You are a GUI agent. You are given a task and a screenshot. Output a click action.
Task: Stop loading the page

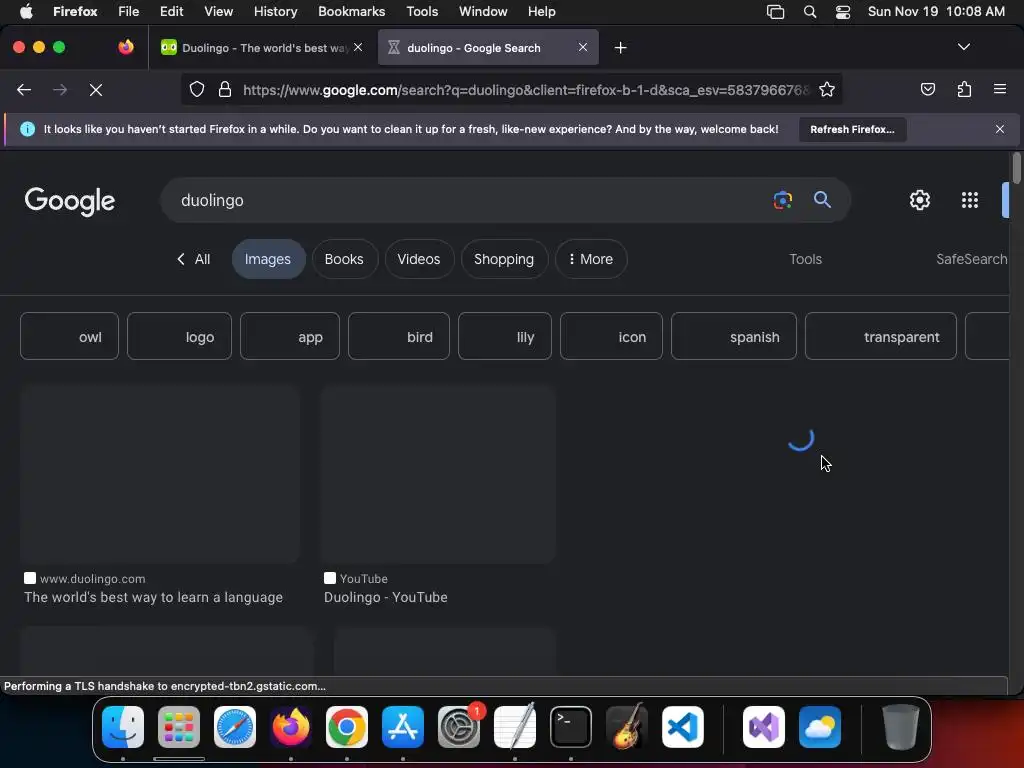(x=95, y=89)
